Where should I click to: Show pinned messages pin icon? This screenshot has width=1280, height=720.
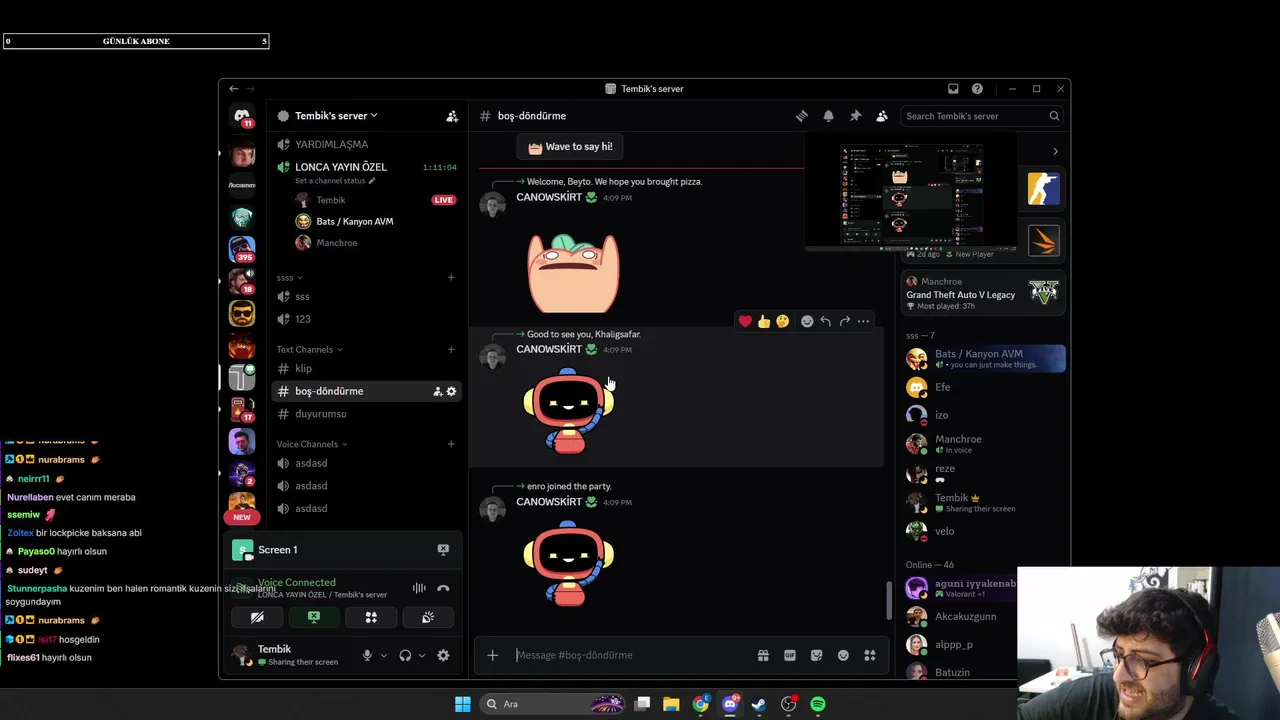[x=855, y=116]
